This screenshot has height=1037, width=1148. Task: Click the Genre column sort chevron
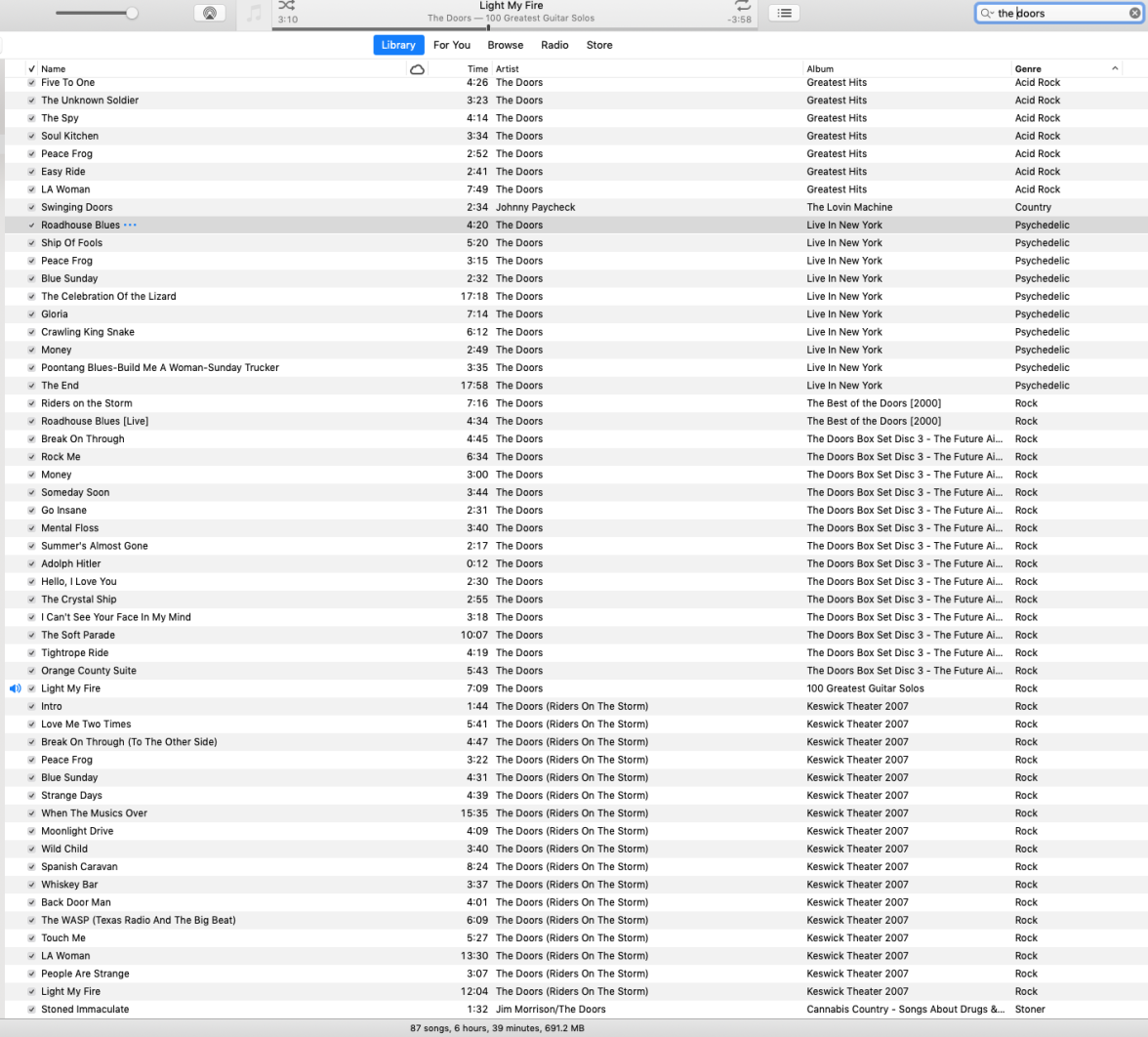1114,68
